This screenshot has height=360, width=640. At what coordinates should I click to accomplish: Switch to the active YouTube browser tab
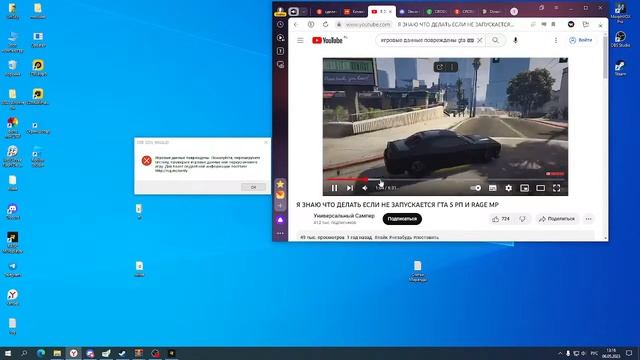pyautogui.click(x=382, y=12)
